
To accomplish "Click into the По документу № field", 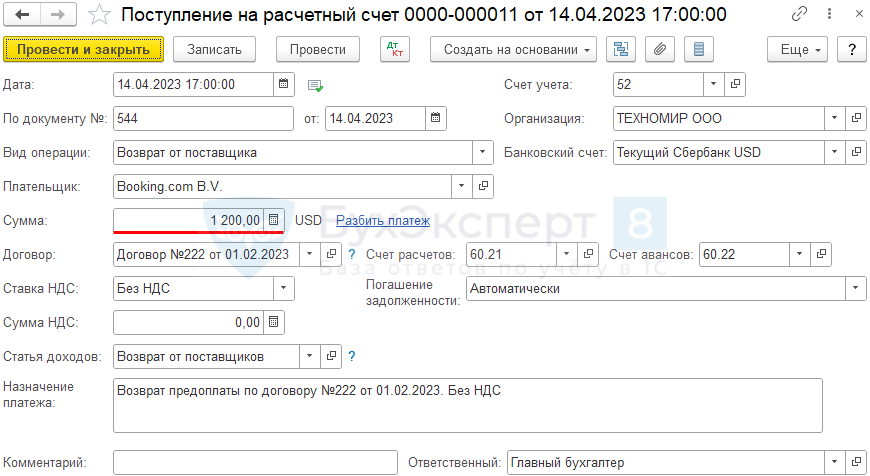I will point(203,118).
